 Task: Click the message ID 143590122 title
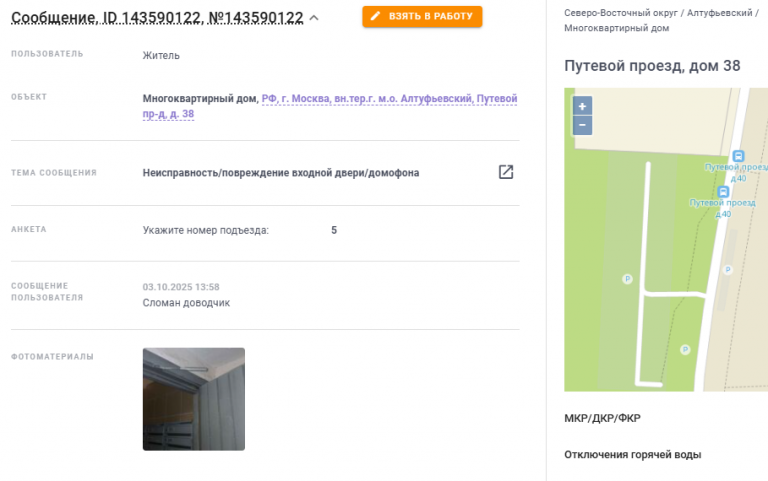157,18
